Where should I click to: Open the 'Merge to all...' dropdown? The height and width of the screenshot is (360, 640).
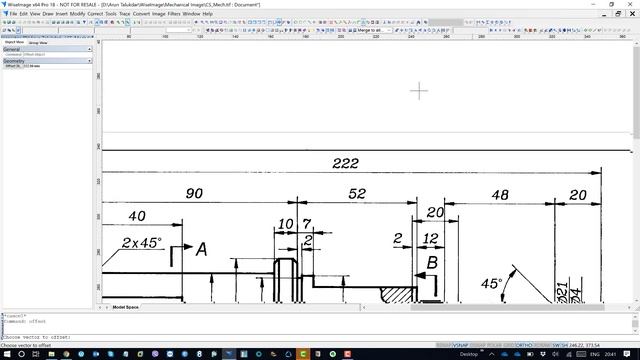389,30
